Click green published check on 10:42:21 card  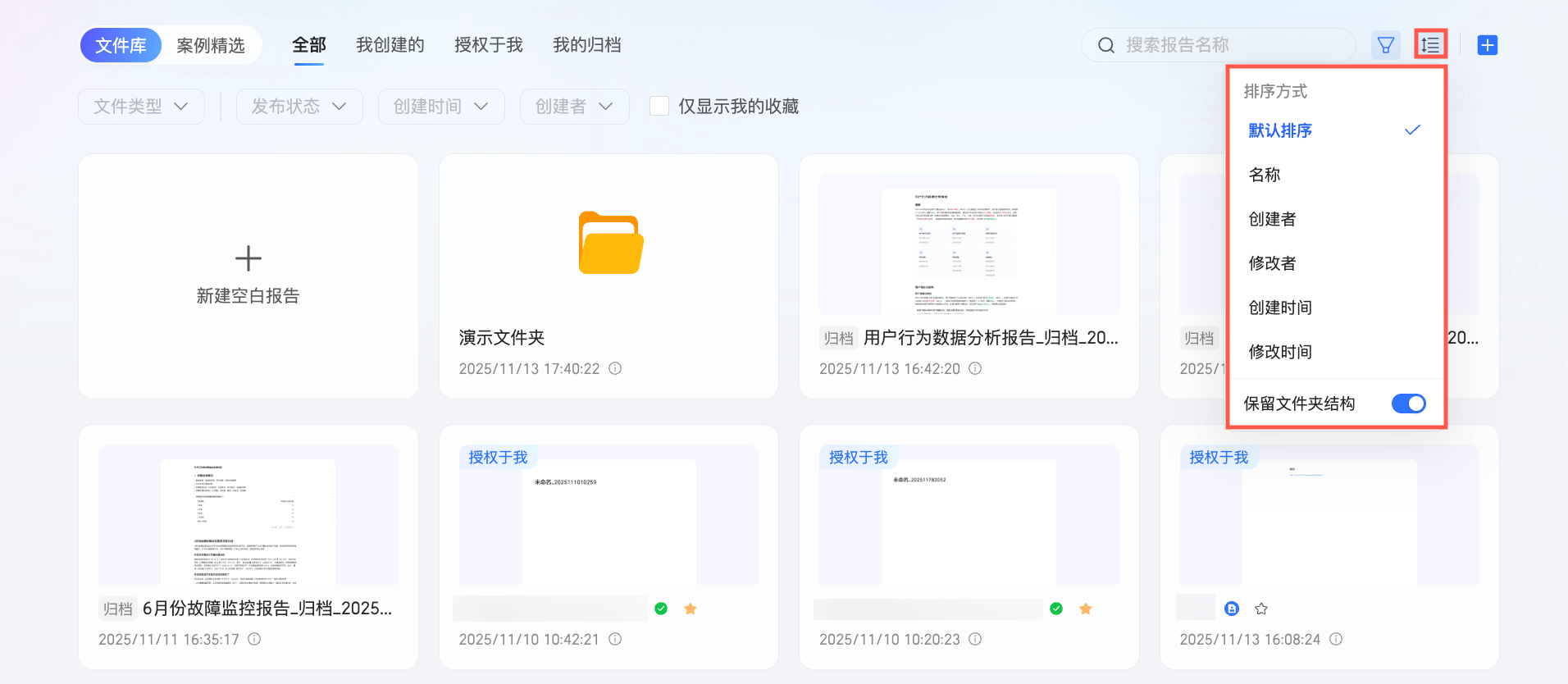click(661, 609)
